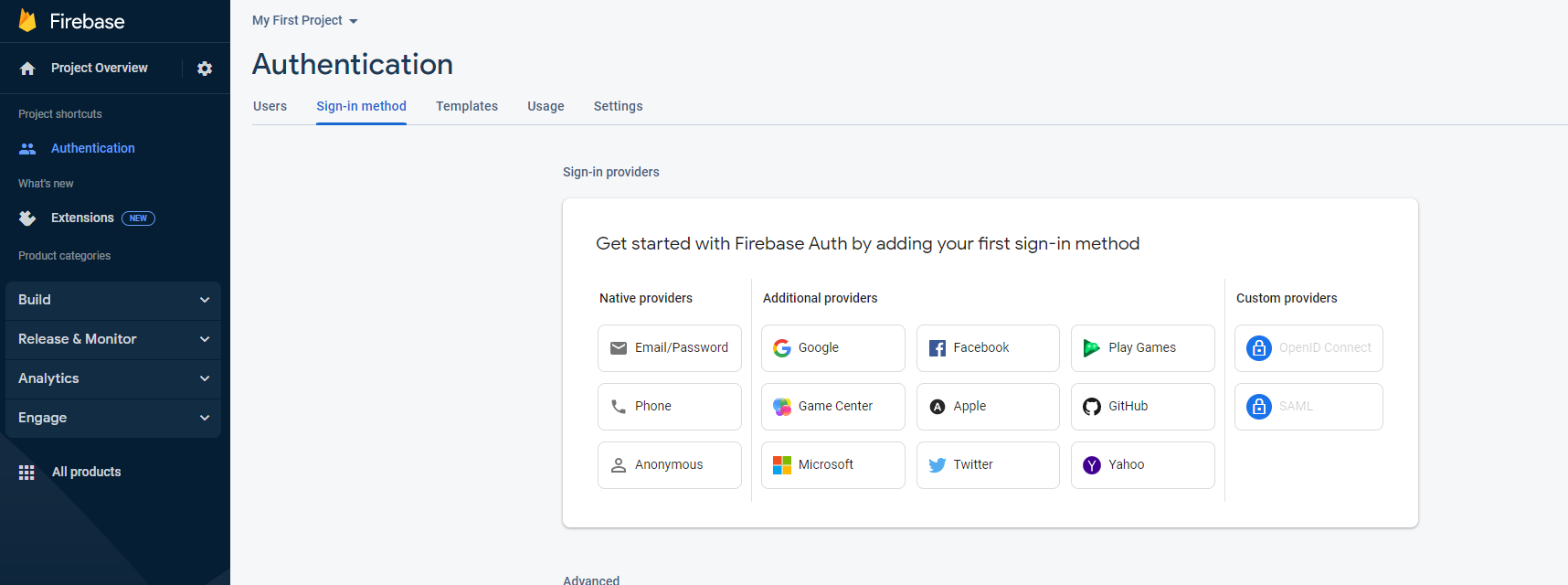Choose the Email/Password provider

click(x=670, y=348)
